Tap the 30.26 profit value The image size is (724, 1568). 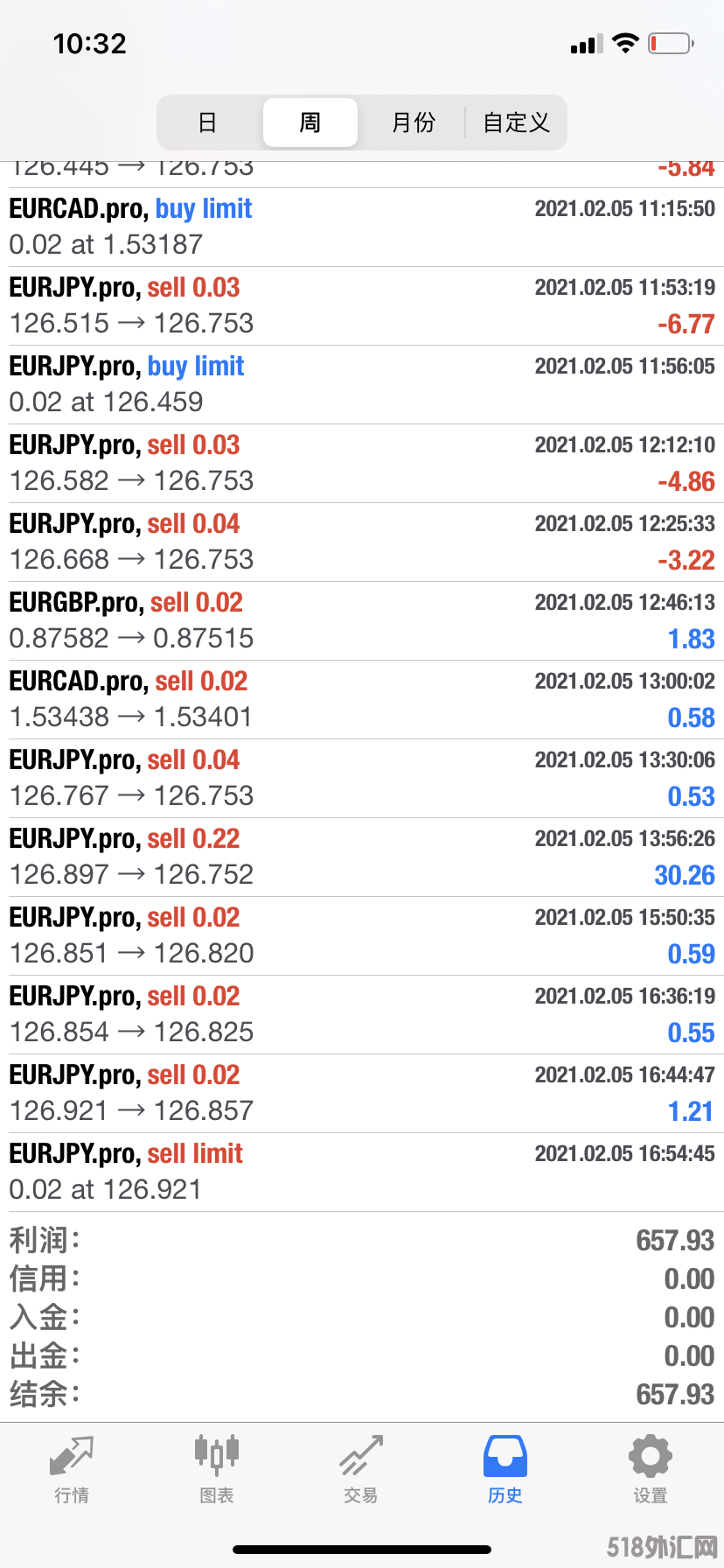click(685, 875)
